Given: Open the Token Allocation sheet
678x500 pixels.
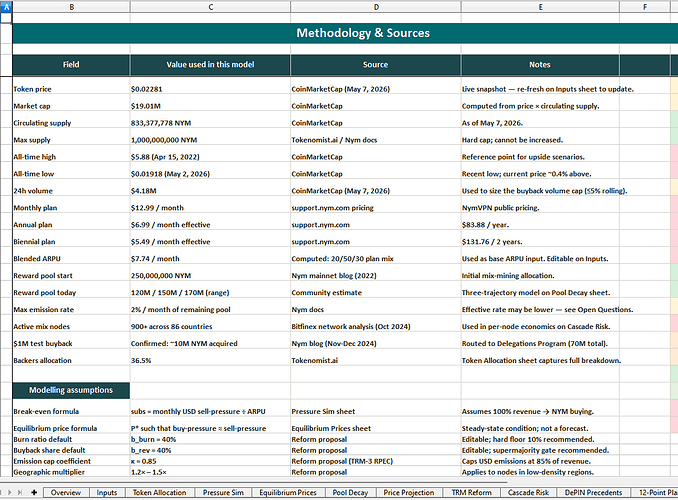Looking at the screenshot, I should [x=160, y=492].
